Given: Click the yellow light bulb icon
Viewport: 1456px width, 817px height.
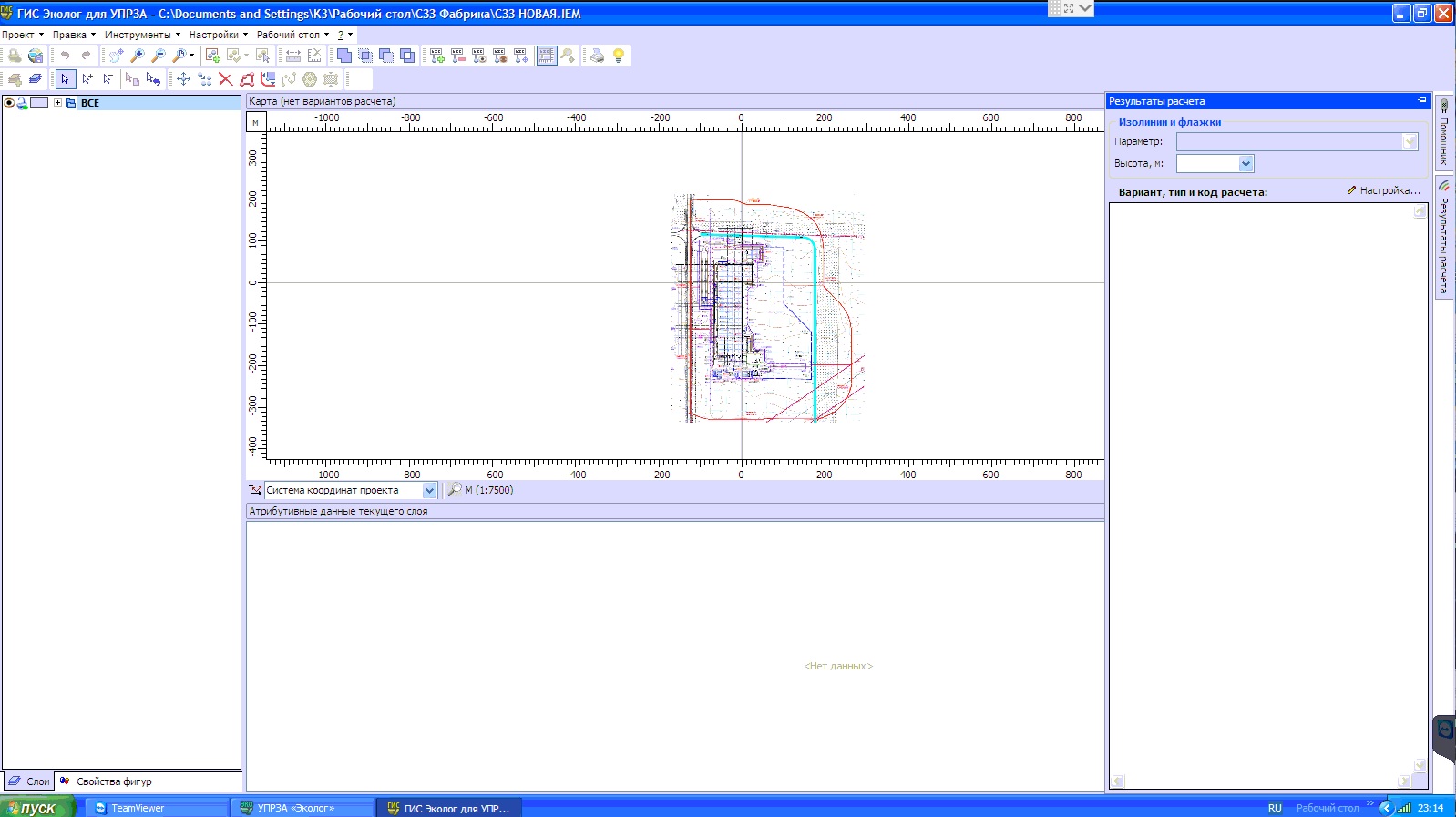Looking at the screenshot, I should 619,56.
